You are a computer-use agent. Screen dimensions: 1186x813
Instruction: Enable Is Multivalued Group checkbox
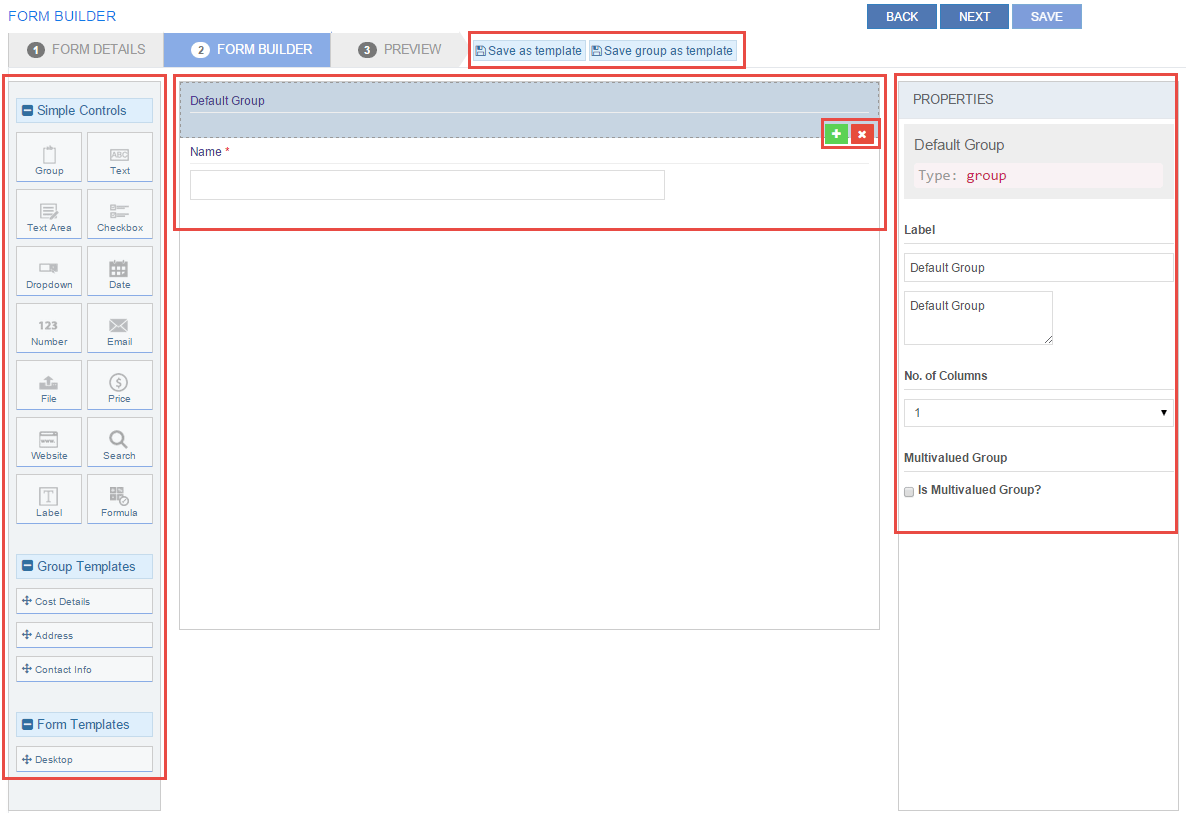(909, 492)
